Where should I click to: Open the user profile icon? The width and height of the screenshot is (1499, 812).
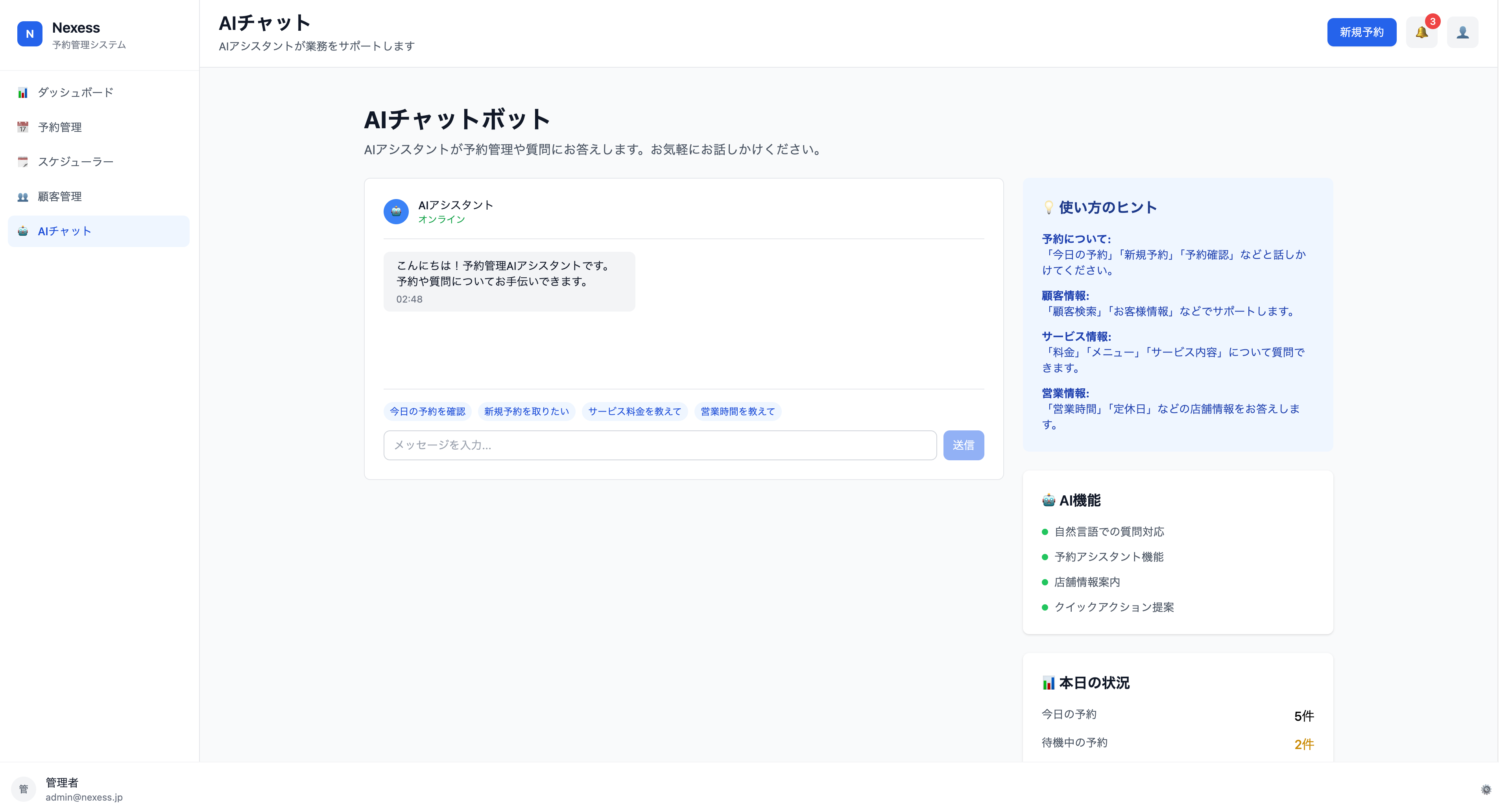[1462, 33]
